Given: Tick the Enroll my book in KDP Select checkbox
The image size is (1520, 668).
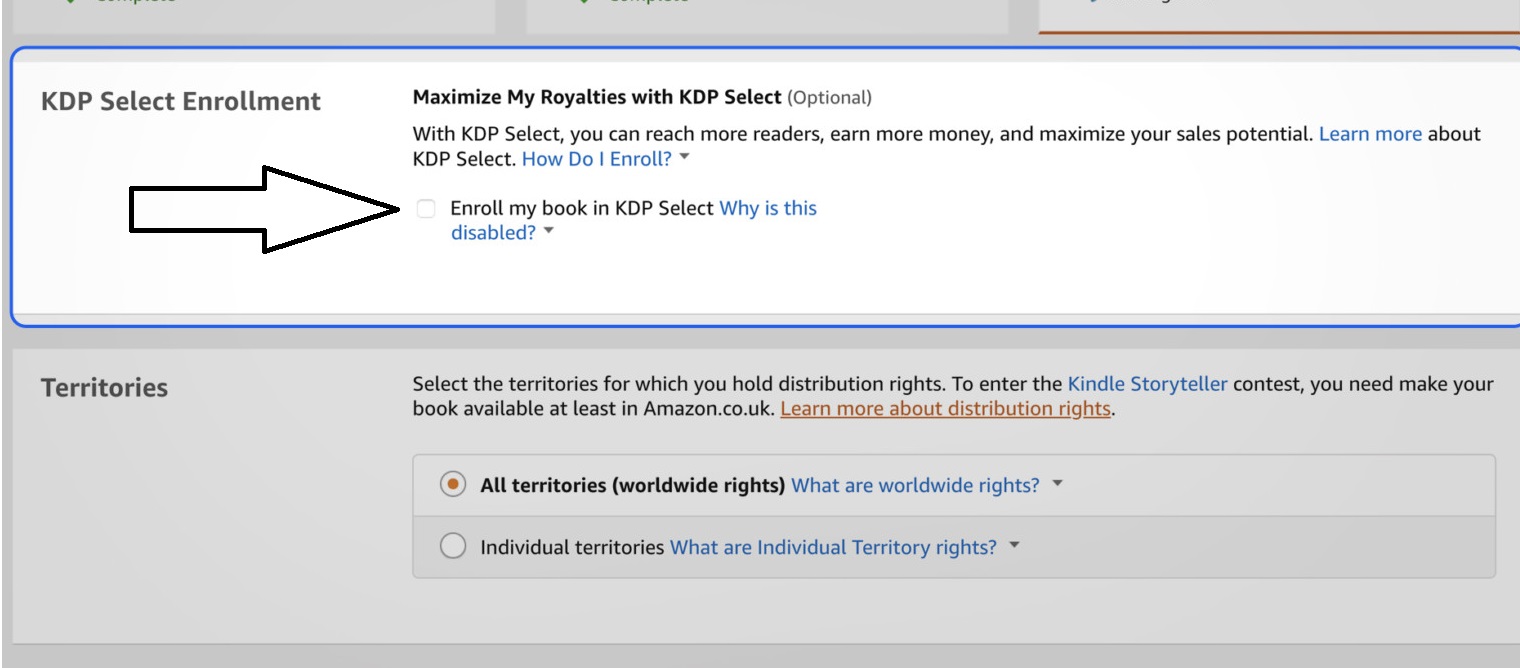Looking at the screenshot, I should point(426,208).
